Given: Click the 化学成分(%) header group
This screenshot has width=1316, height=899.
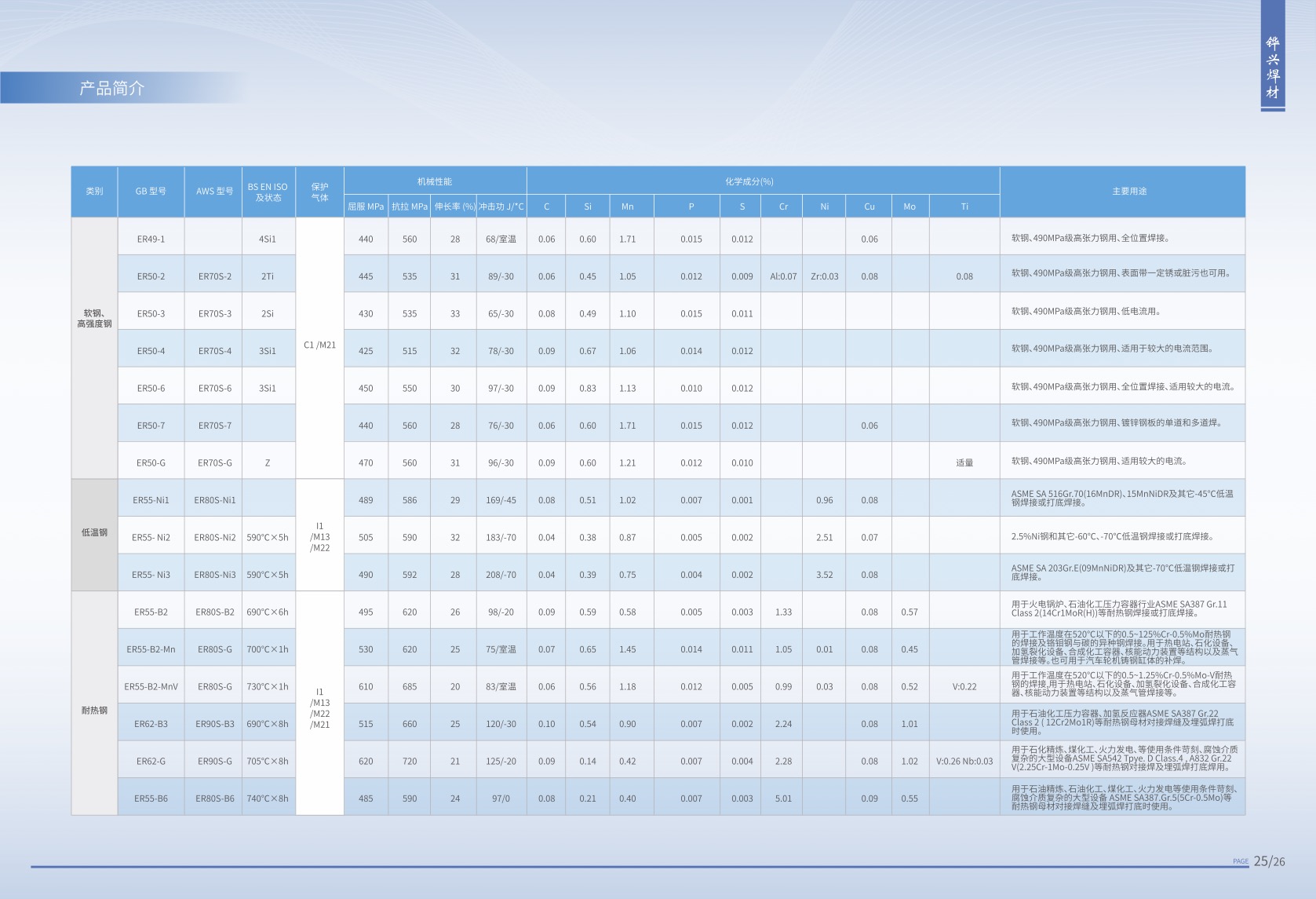Looking at the screenshot, I should [x=749, y=181].
